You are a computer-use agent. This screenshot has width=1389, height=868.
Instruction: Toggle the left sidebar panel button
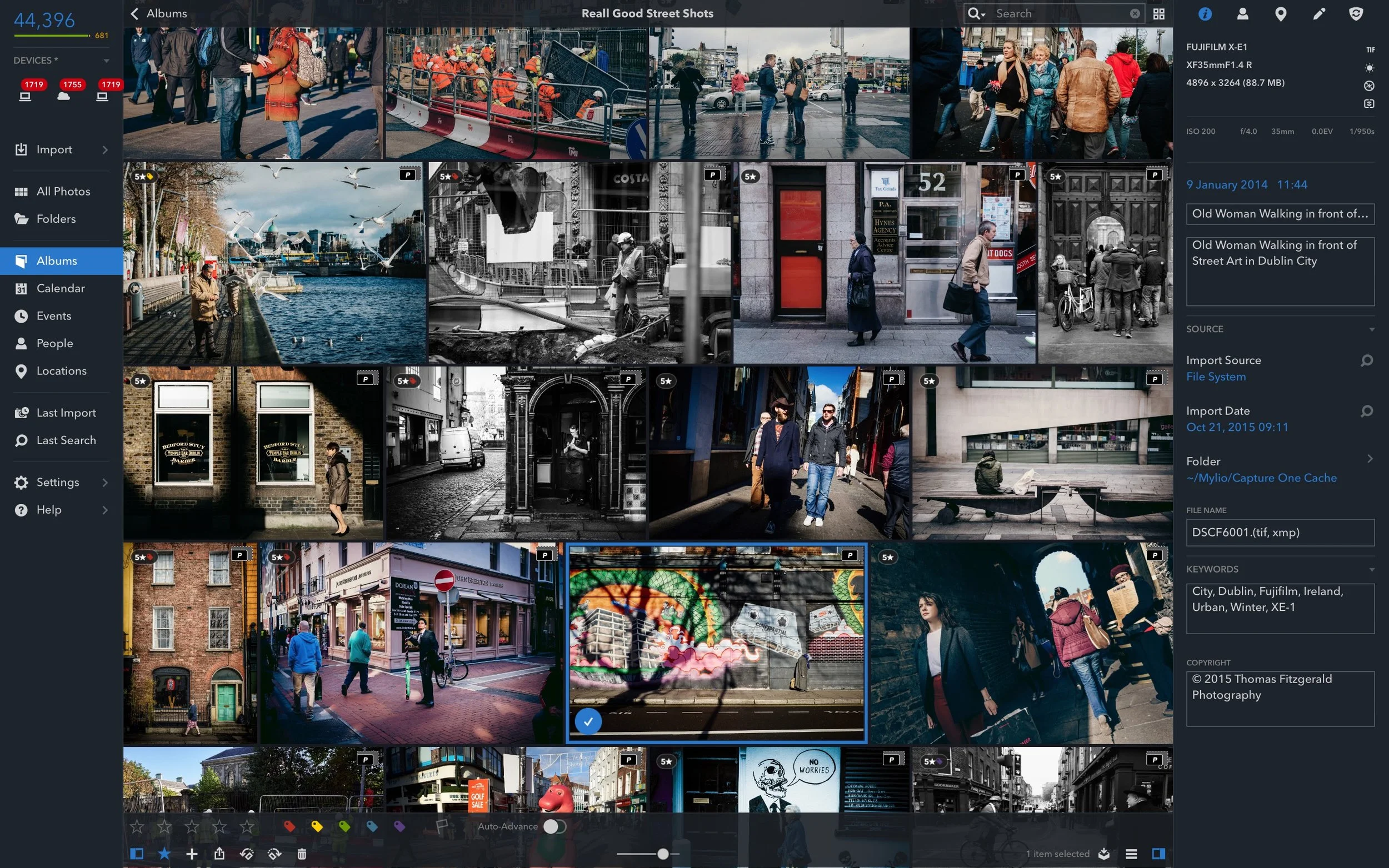click(x=137, y=854)
